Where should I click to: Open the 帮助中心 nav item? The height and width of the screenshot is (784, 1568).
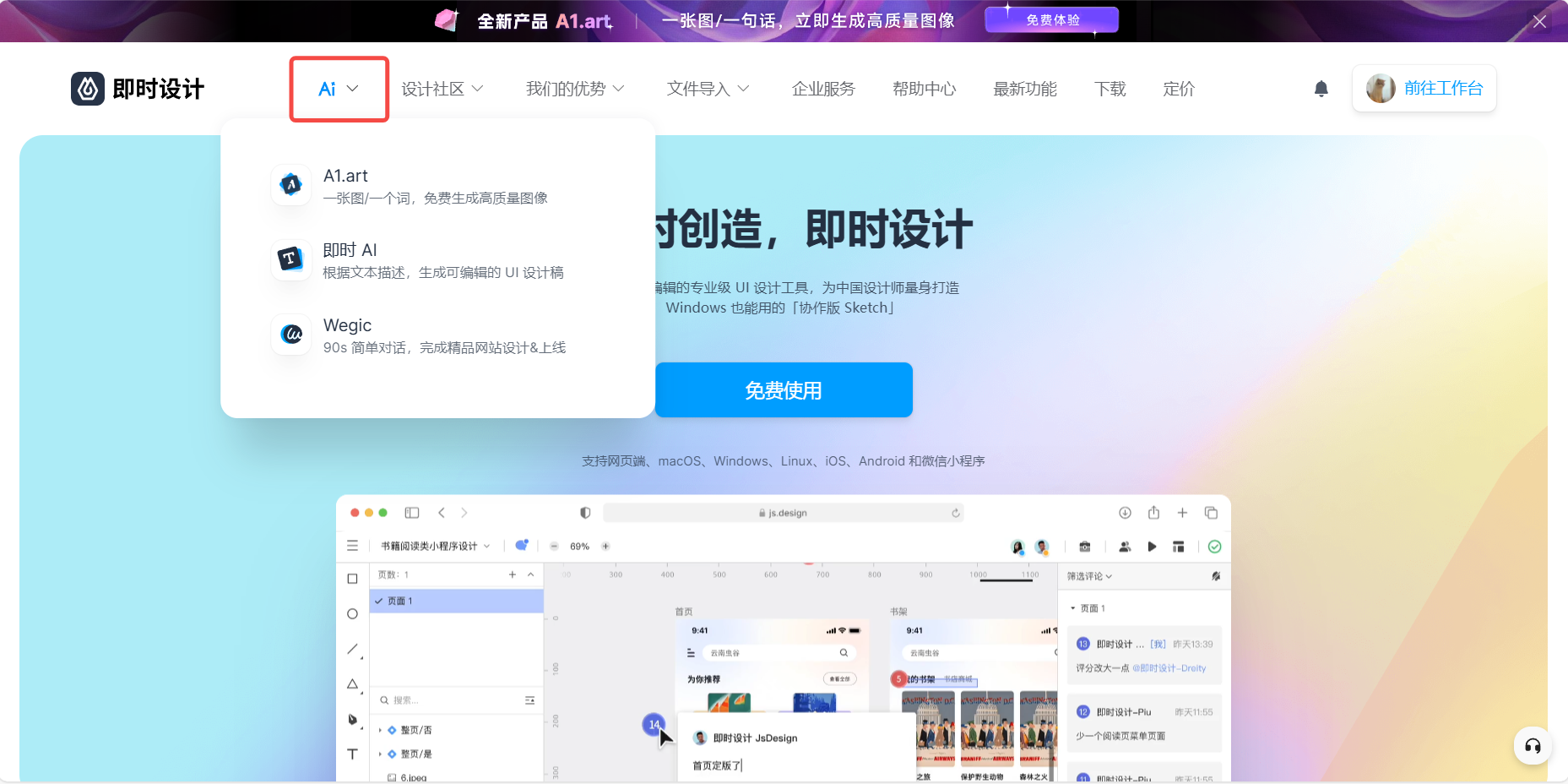(x=925, y=89)
